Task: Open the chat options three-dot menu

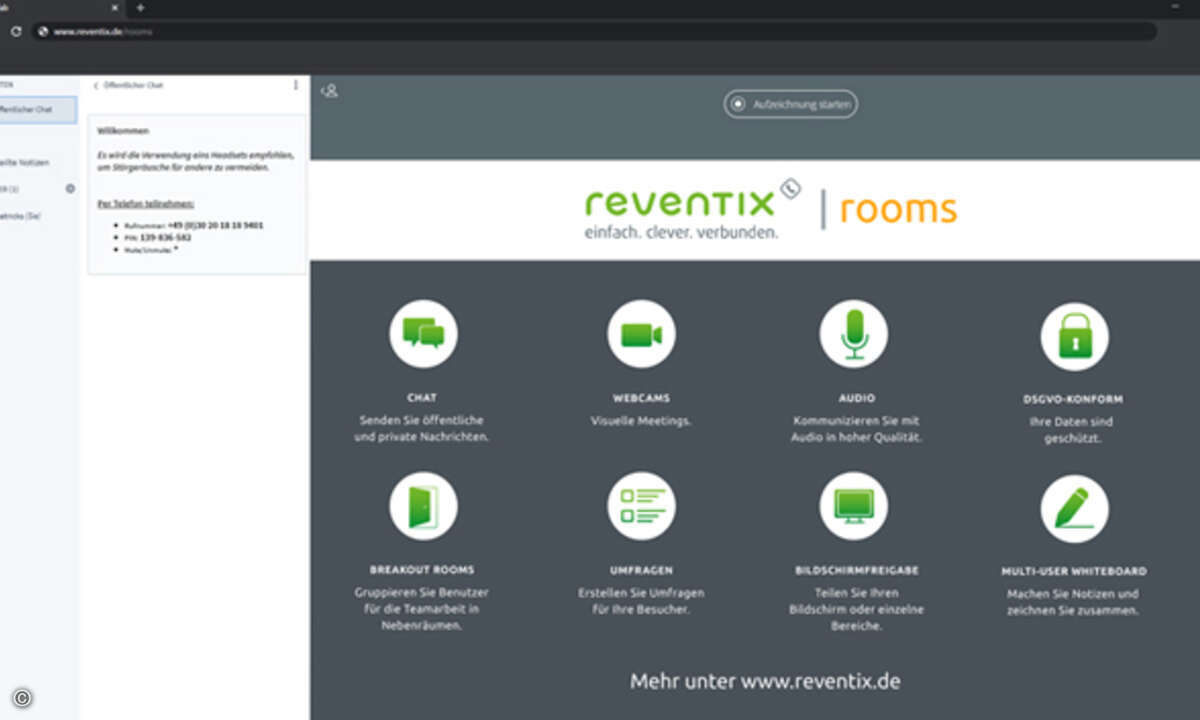Action: coord(296,86)
